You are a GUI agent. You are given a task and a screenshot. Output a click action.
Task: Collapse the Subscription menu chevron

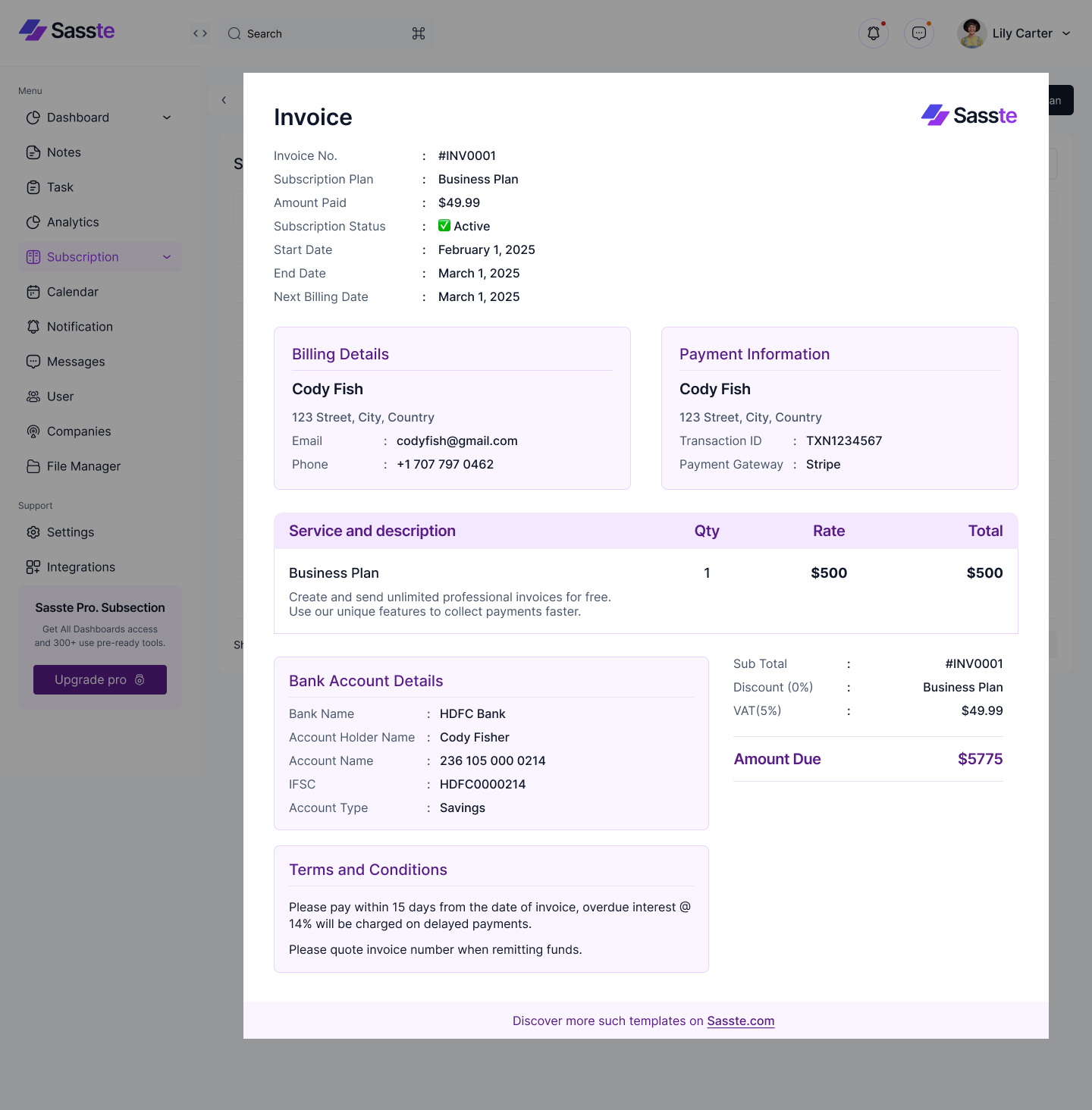(166, 256)
